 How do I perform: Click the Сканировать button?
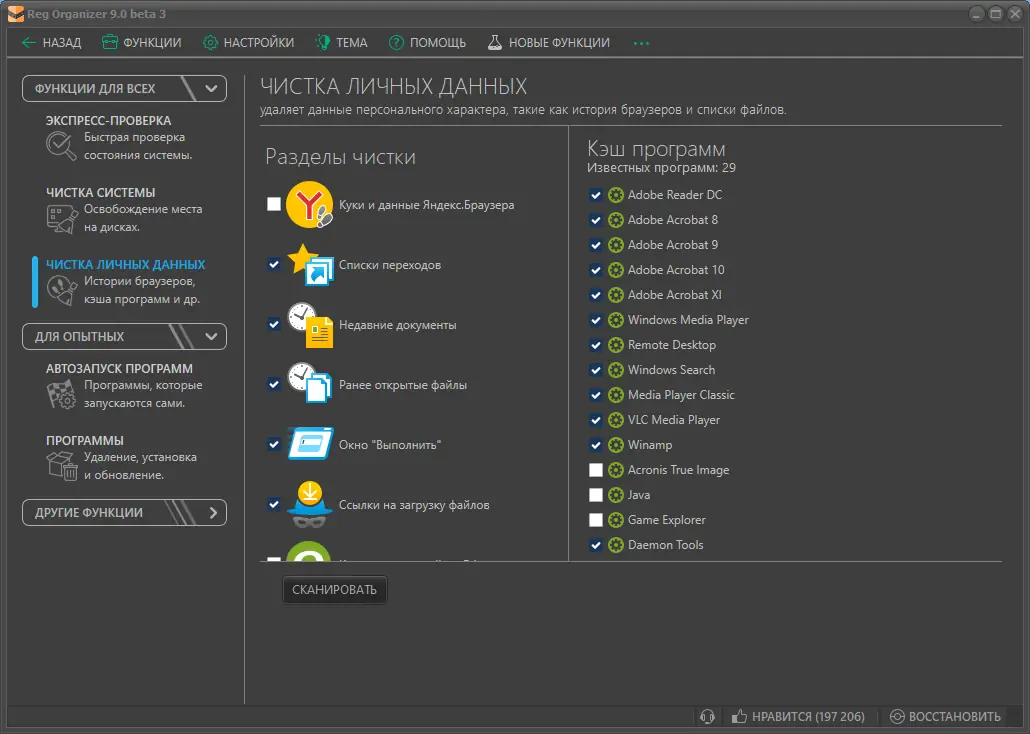click(x=334, y=589)
